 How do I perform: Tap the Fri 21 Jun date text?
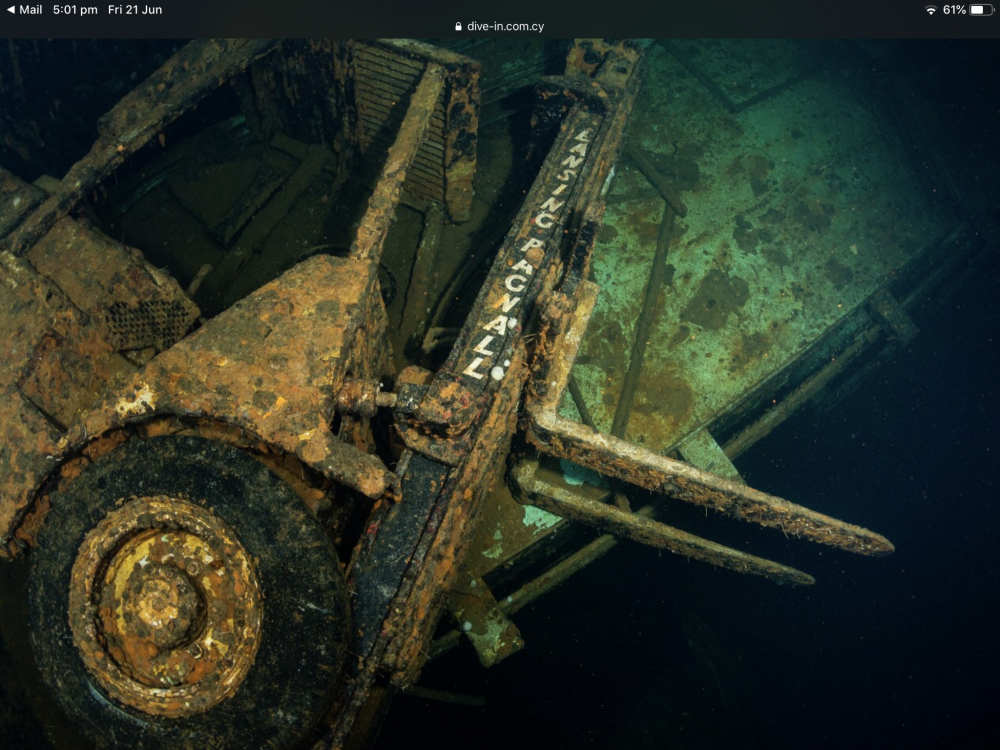coord(135,10)
